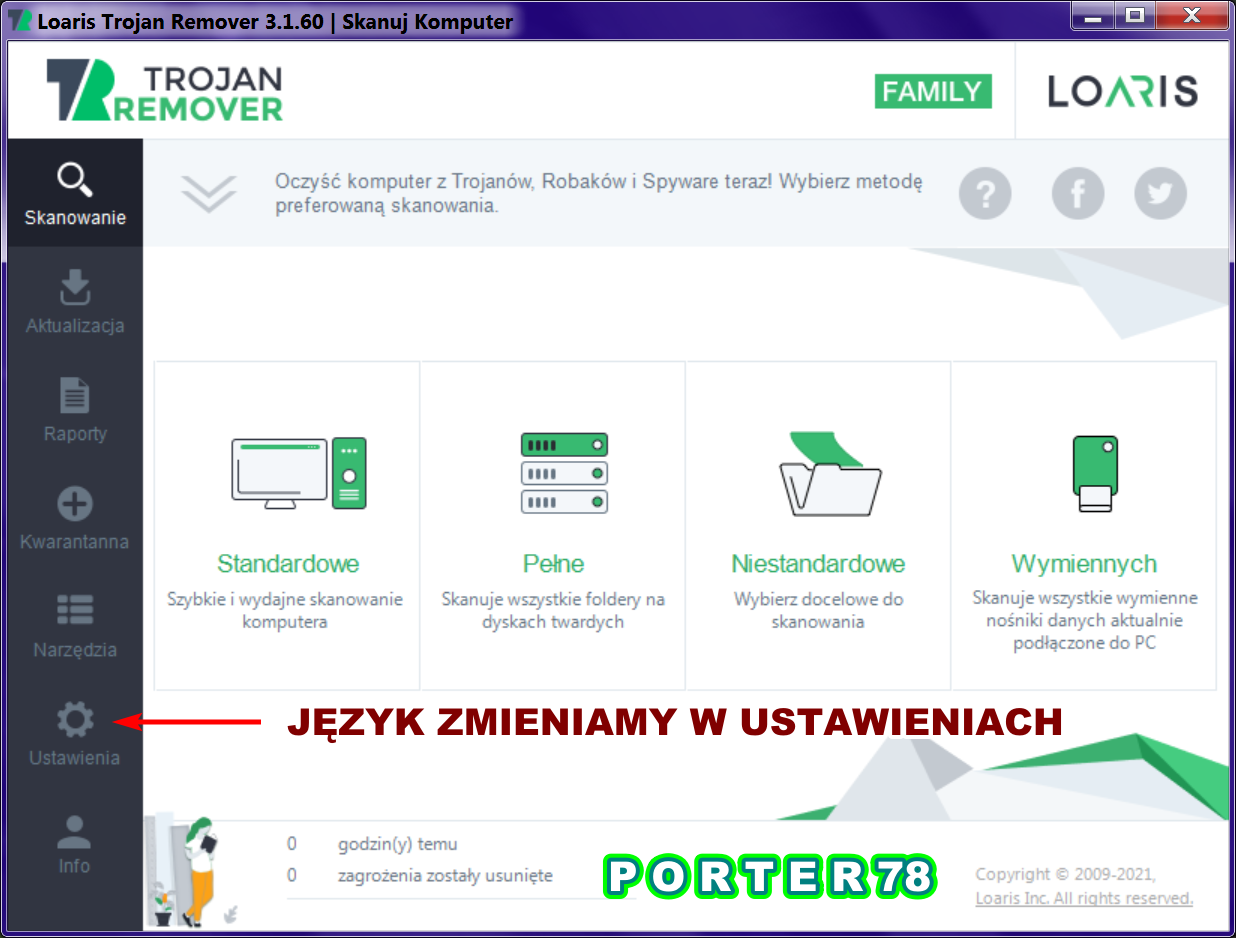Close the Loaris Trojan Remover window
Screen dimensions: 1236x938
(x=1191, y=16)
